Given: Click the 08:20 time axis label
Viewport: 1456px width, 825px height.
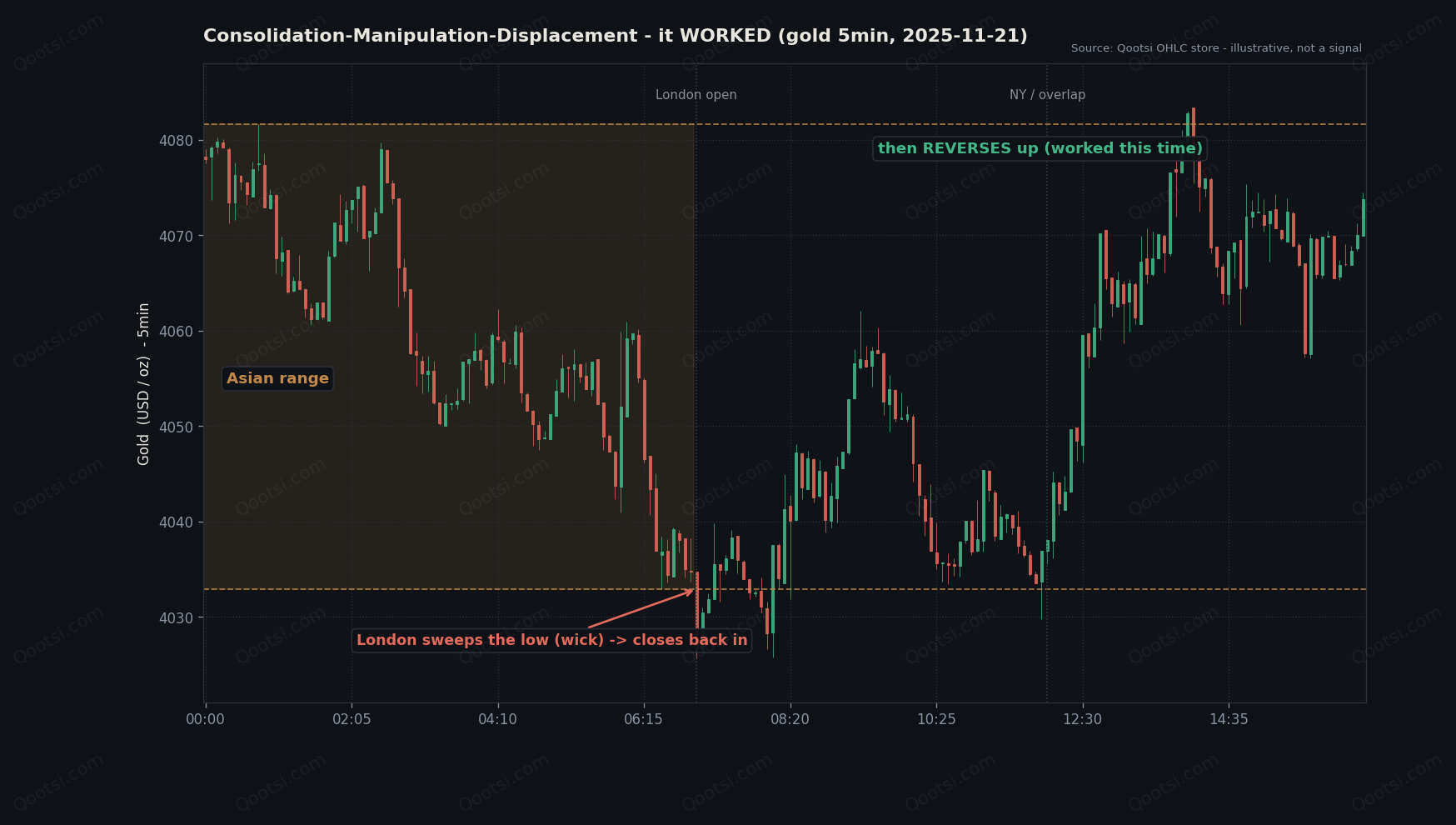Looking at the screenshot, I should (790, 719).
